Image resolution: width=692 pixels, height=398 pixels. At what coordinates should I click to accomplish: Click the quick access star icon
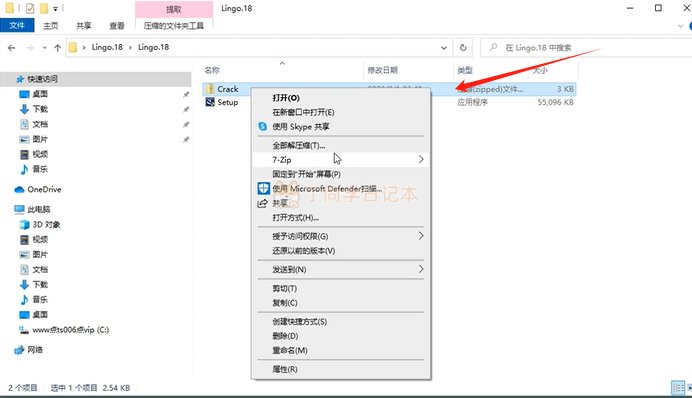[x=20, y=79]
